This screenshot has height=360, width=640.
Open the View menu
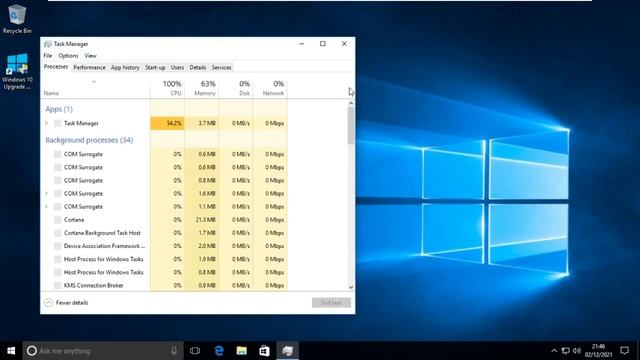91,56
